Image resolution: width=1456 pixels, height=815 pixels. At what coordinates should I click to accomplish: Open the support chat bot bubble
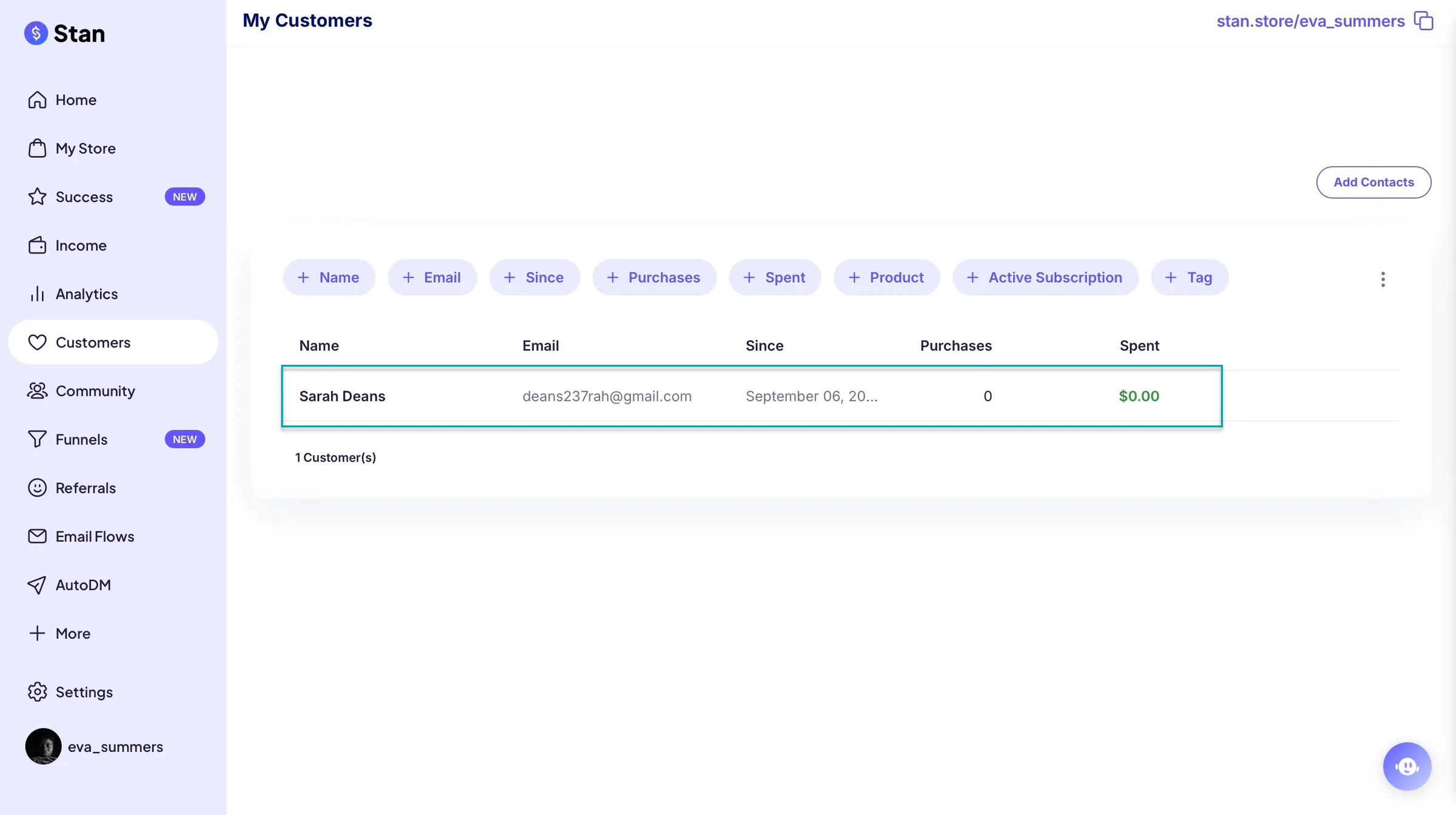(x=1407, y=766)
